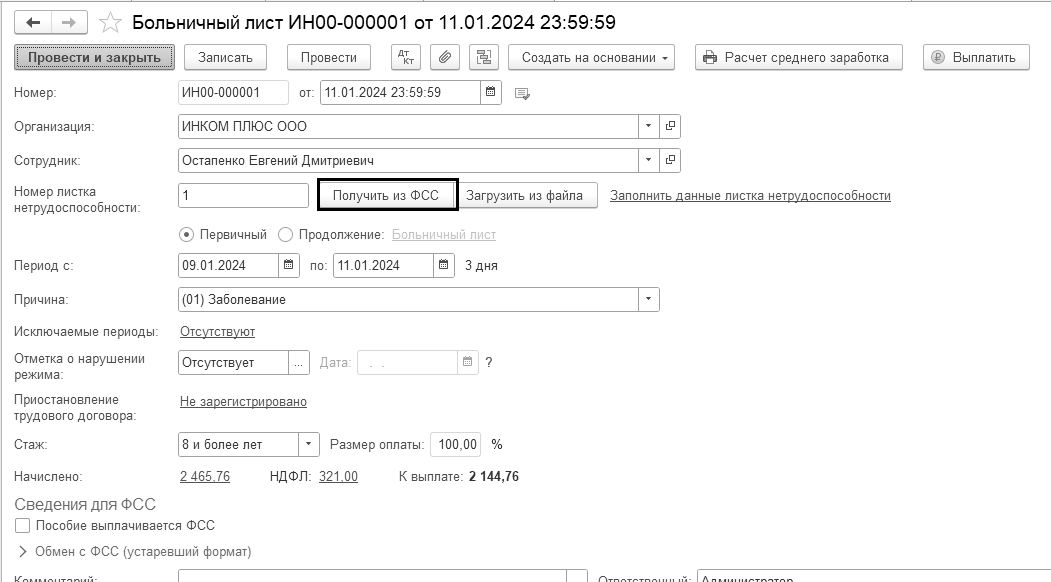Open Создать на основании dropdown menu
The image size is (1051, 582).
(591, 58)
